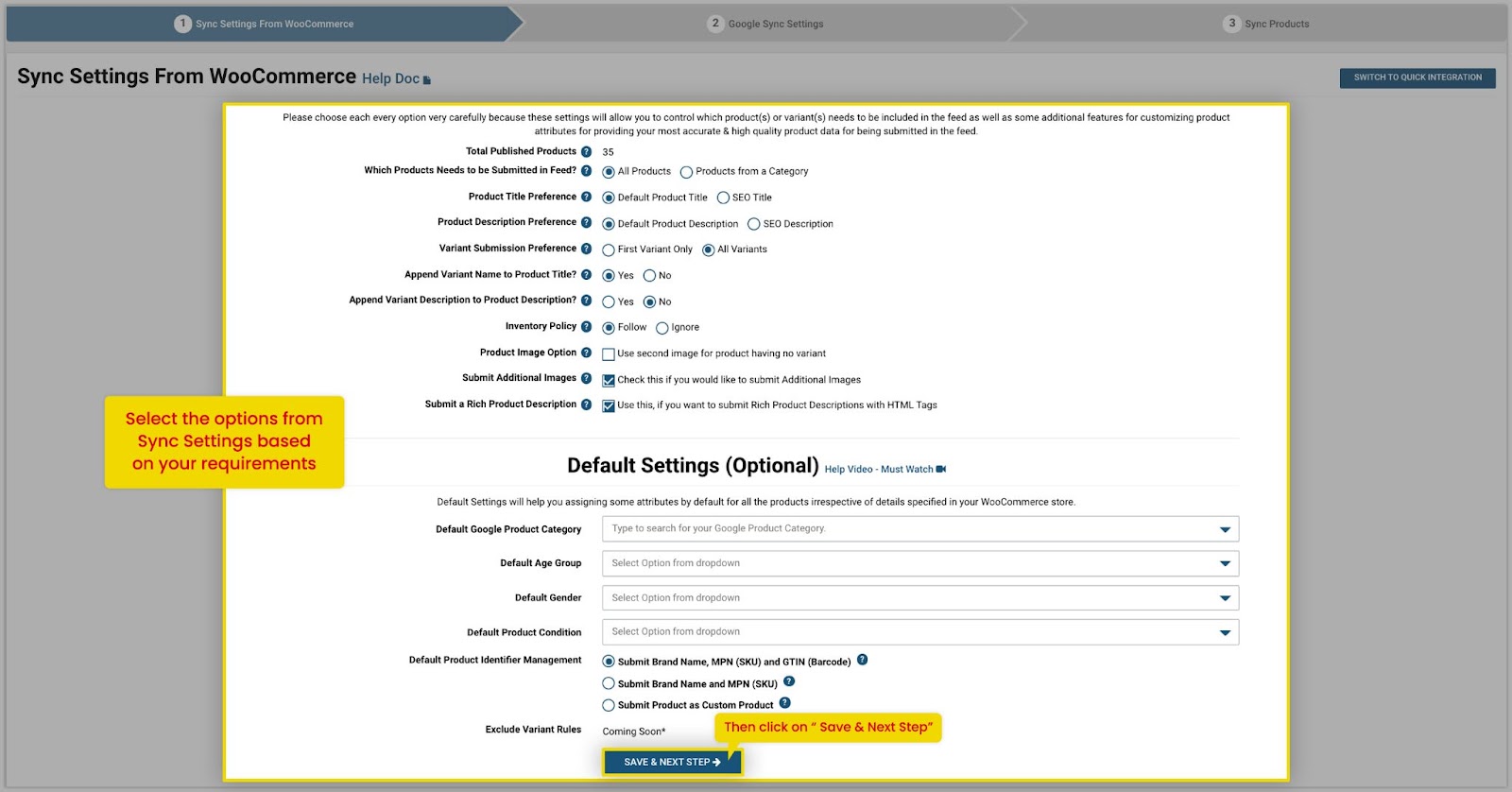Choose All Variants radio option

pyautogui.click(x=708, y=250)
